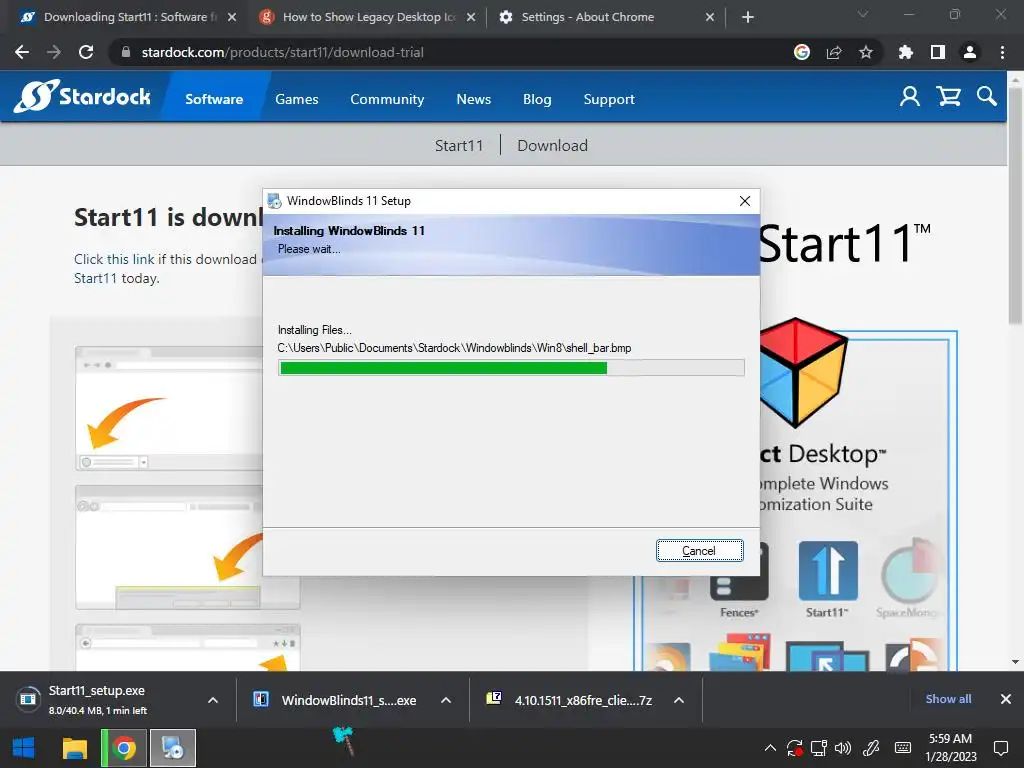Go back to the previous page
1024x768 pixels.
click(22, 52)
